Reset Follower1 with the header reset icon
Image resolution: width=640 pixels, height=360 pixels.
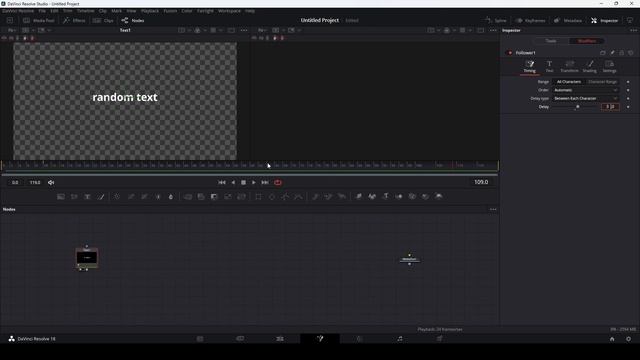(x=631, y=53)
